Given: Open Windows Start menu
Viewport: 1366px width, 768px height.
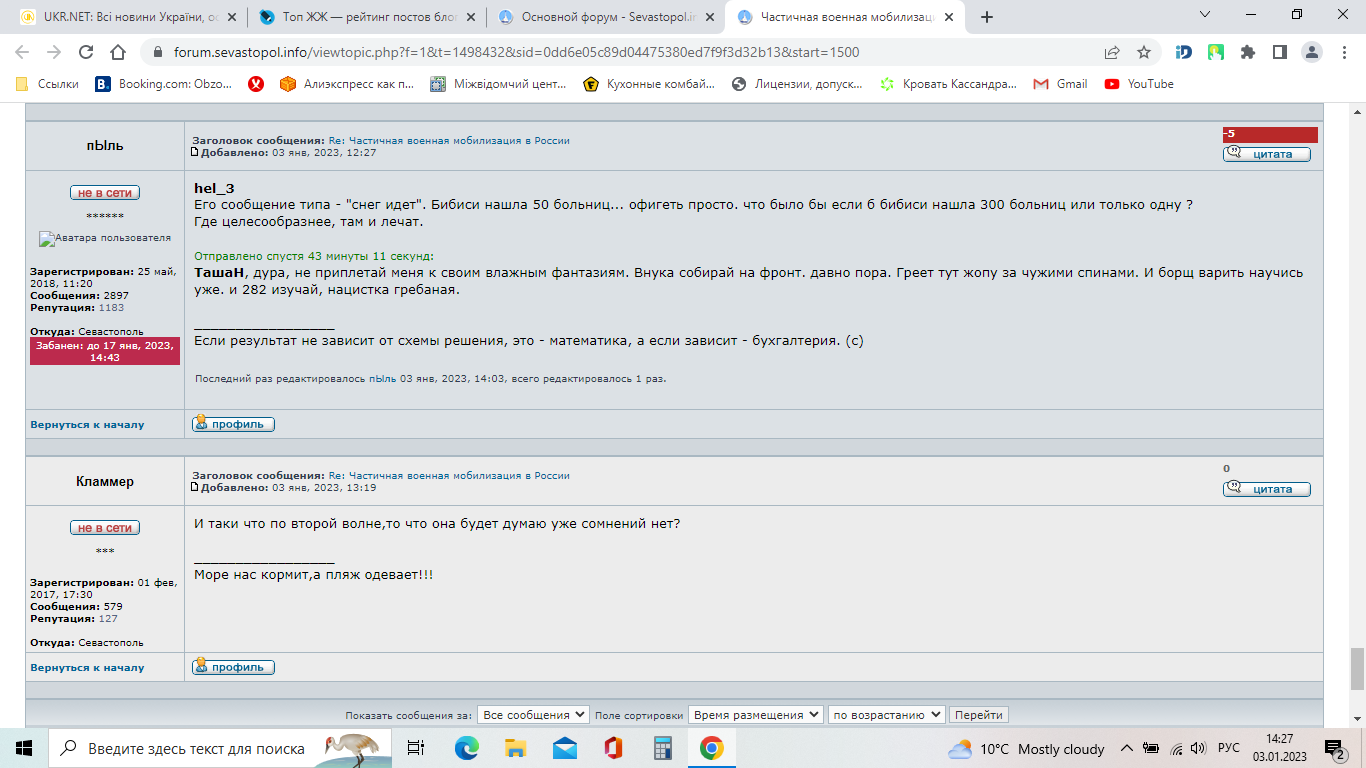Looking at the screenshot, I should point(24,748).
